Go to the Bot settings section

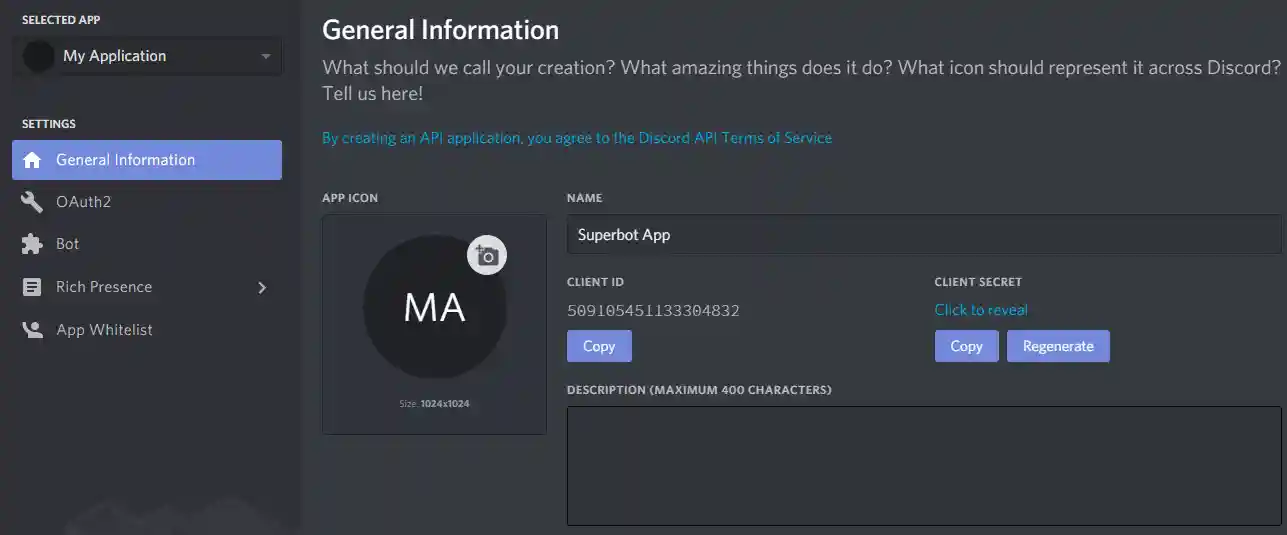coord(67,244)
